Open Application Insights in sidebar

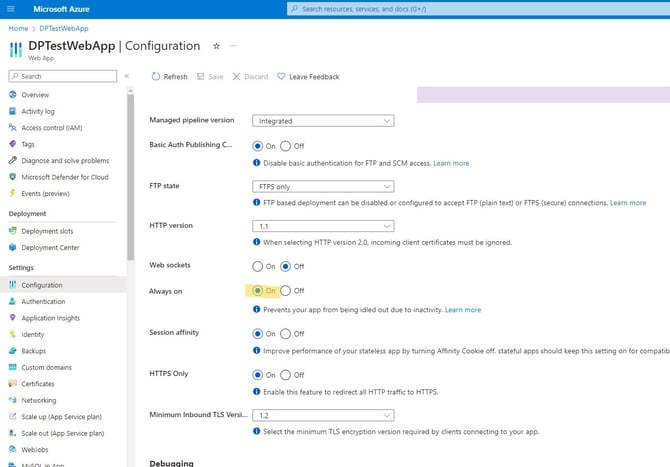50,318
